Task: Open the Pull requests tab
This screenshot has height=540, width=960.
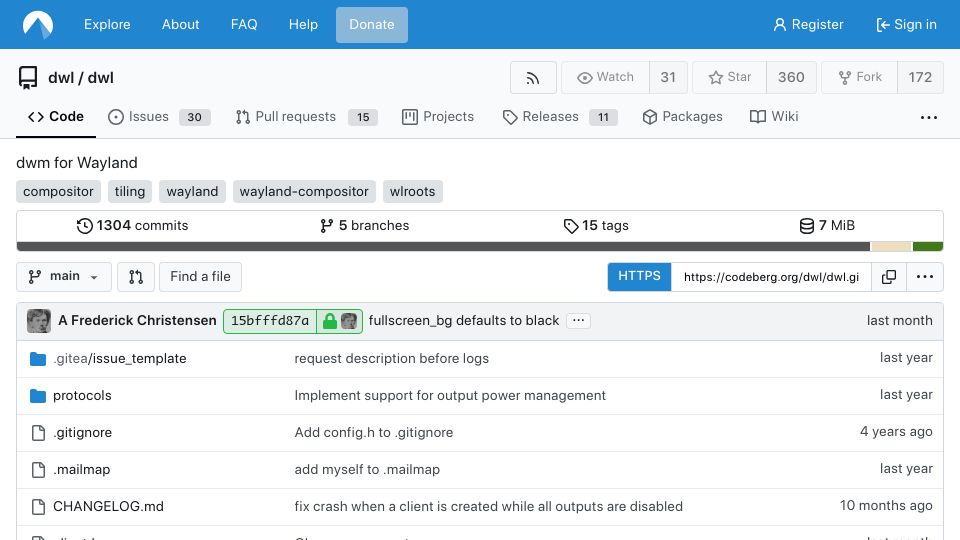Action: (306, 117)
